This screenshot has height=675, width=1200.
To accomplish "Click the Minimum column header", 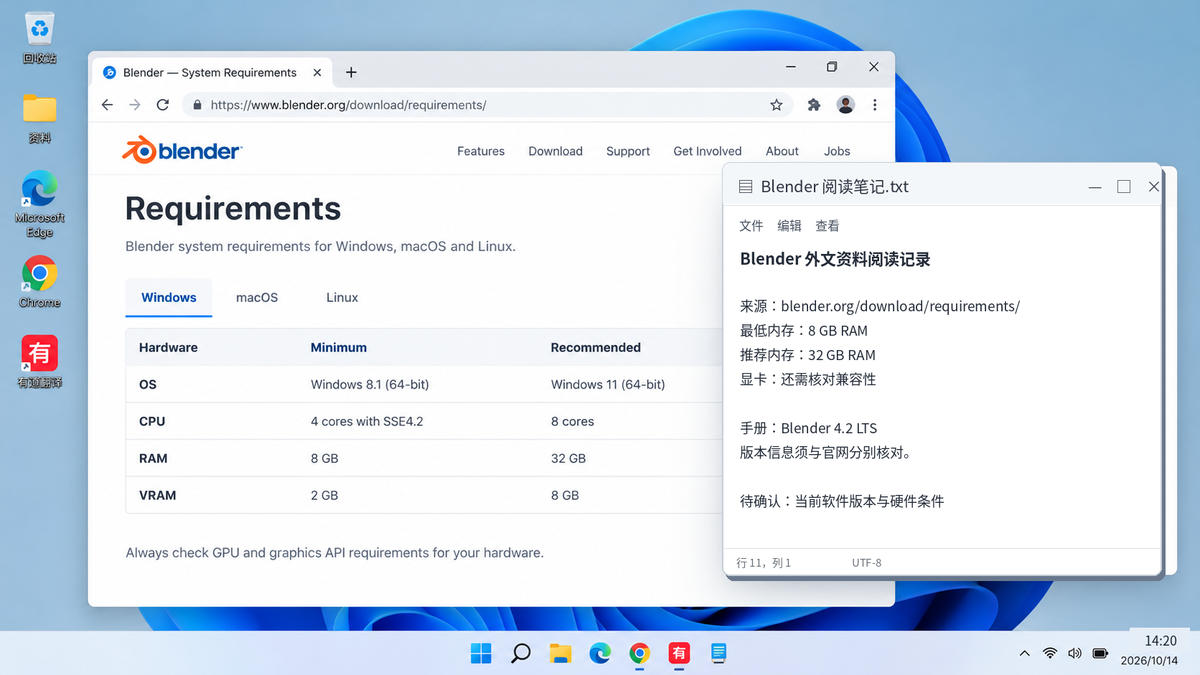I will point(338,347).
